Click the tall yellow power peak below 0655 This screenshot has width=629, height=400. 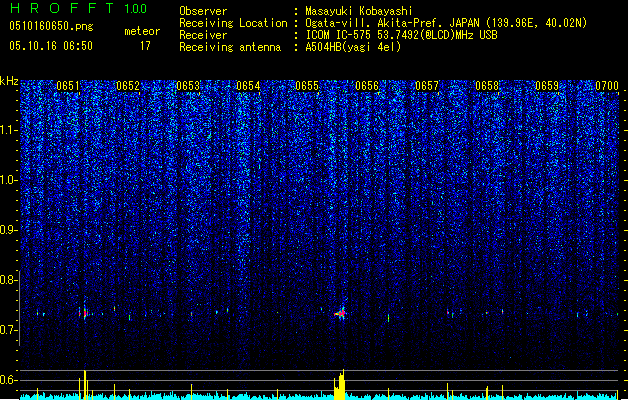pos(340,385)
